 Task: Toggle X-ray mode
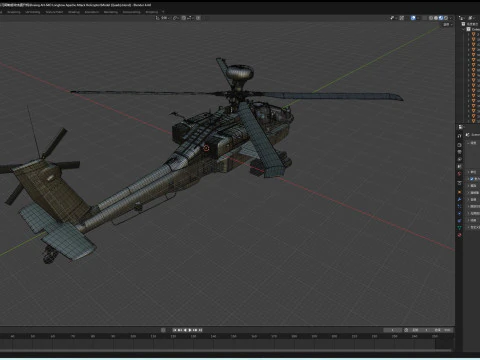(x=425, y=18)
